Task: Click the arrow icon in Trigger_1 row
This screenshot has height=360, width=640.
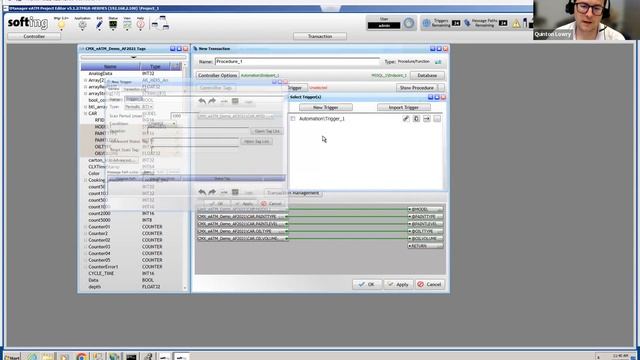Action: pyautogui.click(x=427, y=119)
